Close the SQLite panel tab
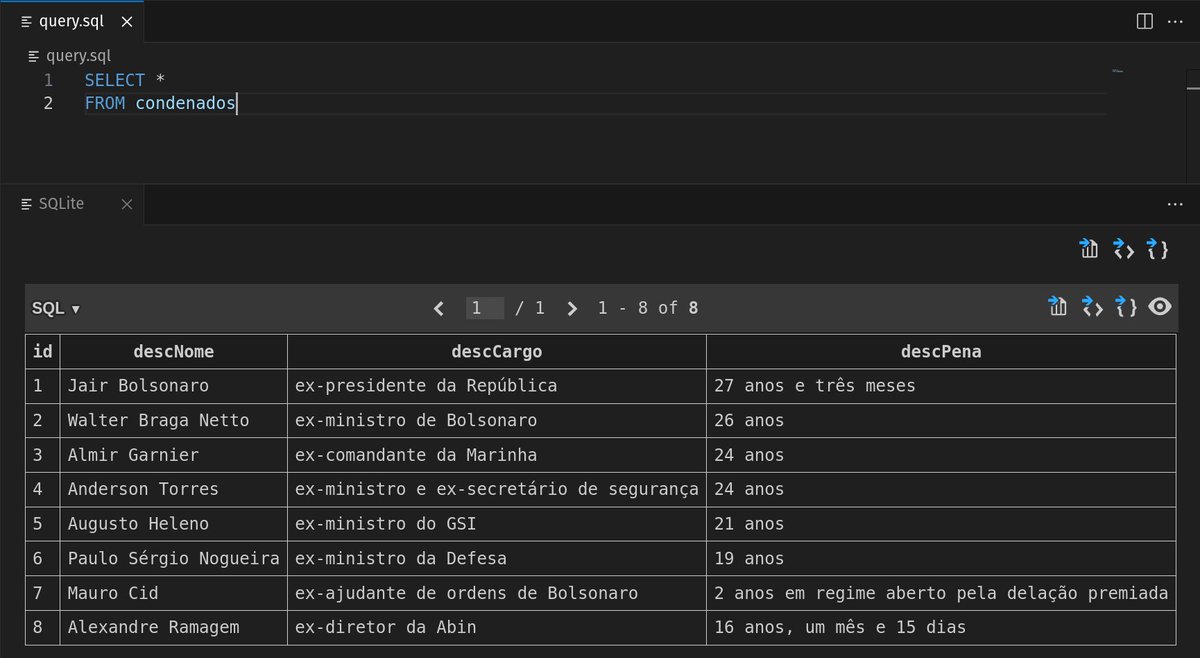Viewport: 1200px width, 658px height. 127,203
